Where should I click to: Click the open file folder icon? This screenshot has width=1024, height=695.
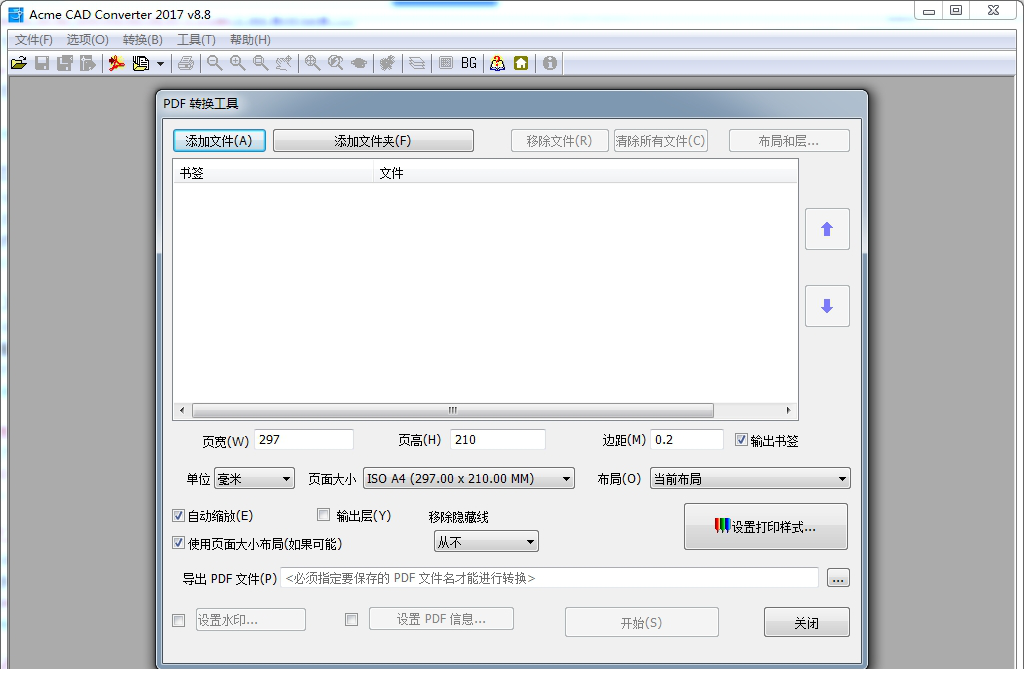pyautogui.click(x=19, y=63)
